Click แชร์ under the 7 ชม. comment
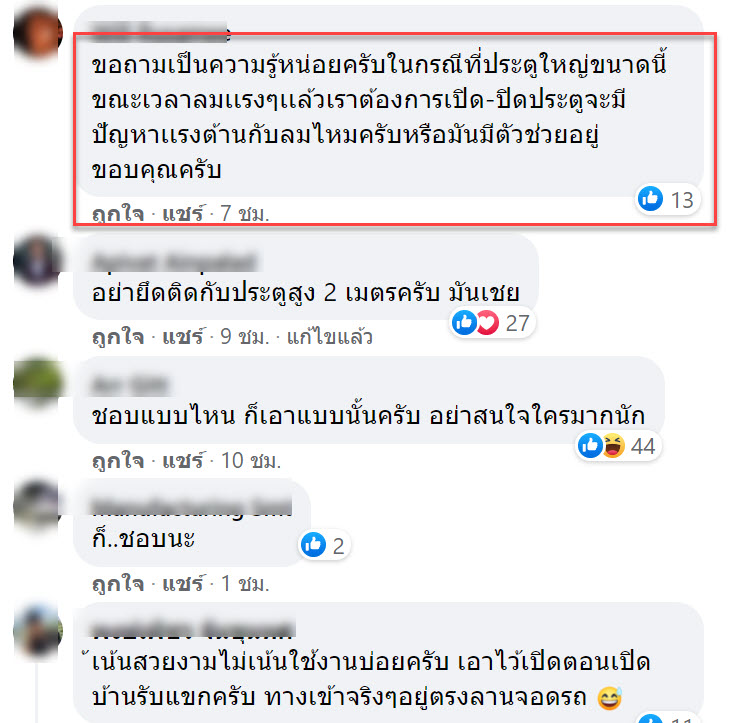The image size is (753, 723). coord(183,213)
